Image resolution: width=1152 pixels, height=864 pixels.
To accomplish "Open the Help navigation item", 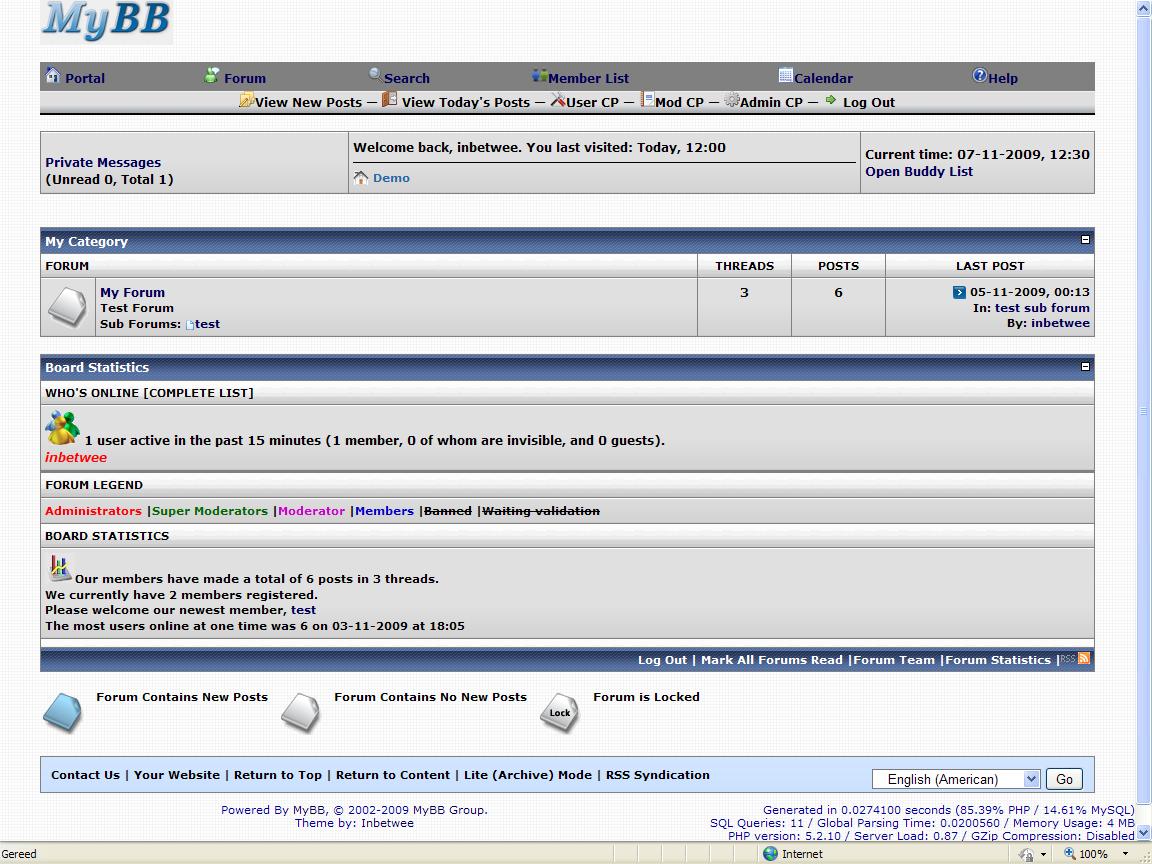I will pos(1003,78).
